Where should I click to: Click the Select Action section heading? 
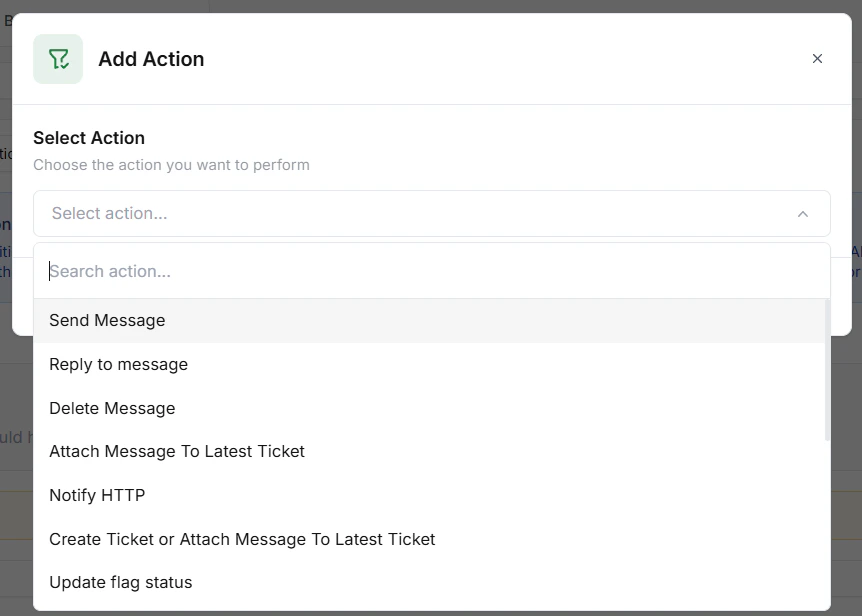tap(90, 137)
